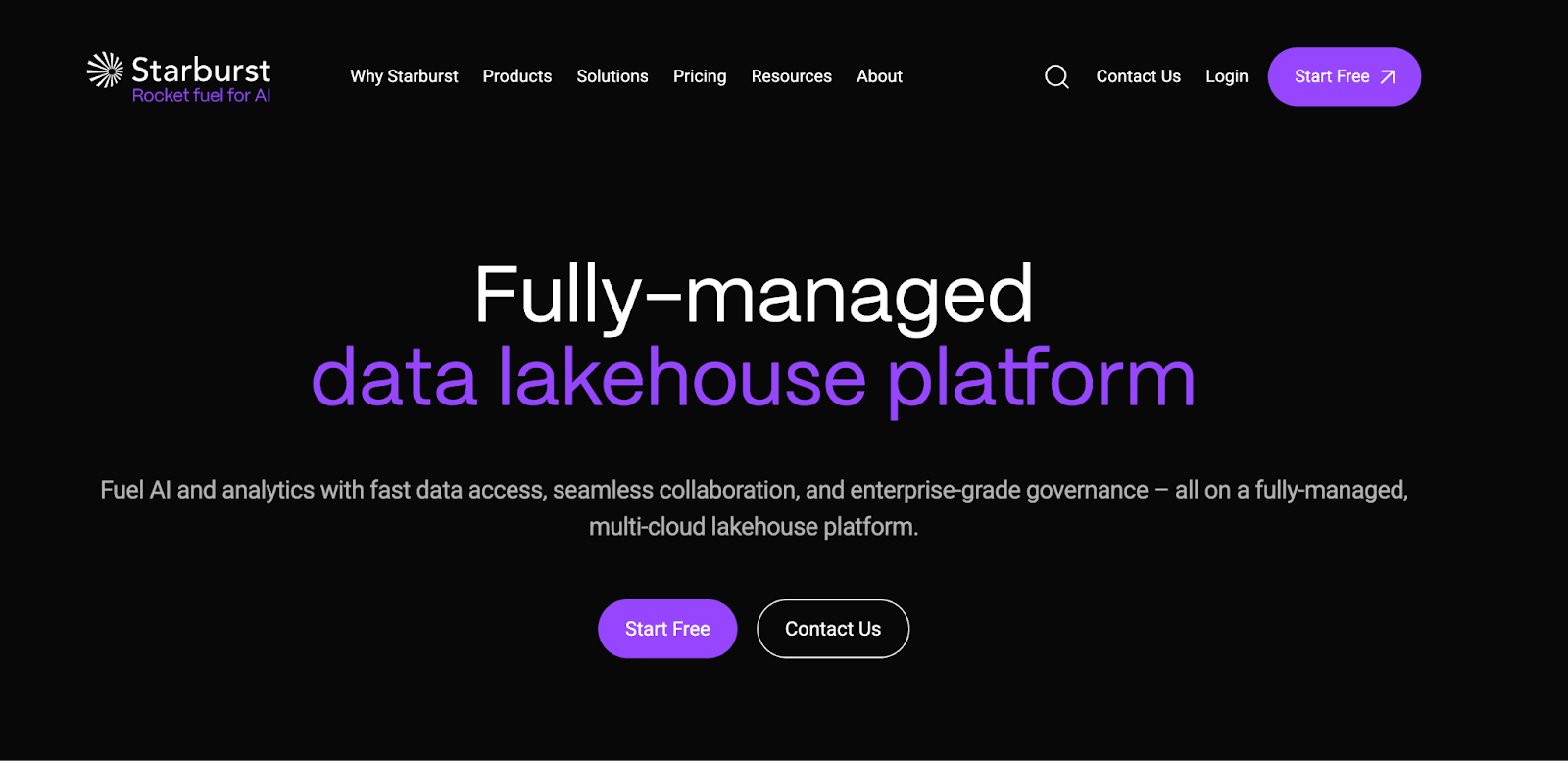Screen dimensions: 1568x761
Task: Click the arrow icon inside header Start Free
Action: 1388,77
